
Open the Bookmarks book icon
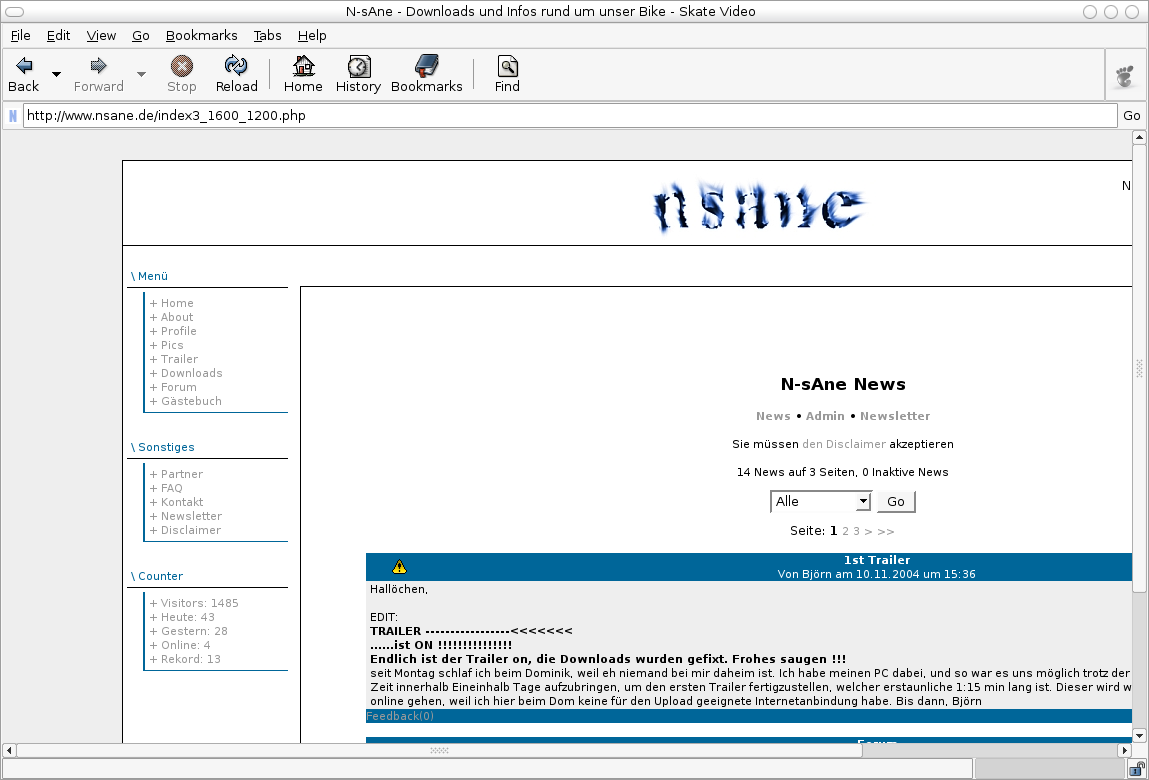point(426,66)
